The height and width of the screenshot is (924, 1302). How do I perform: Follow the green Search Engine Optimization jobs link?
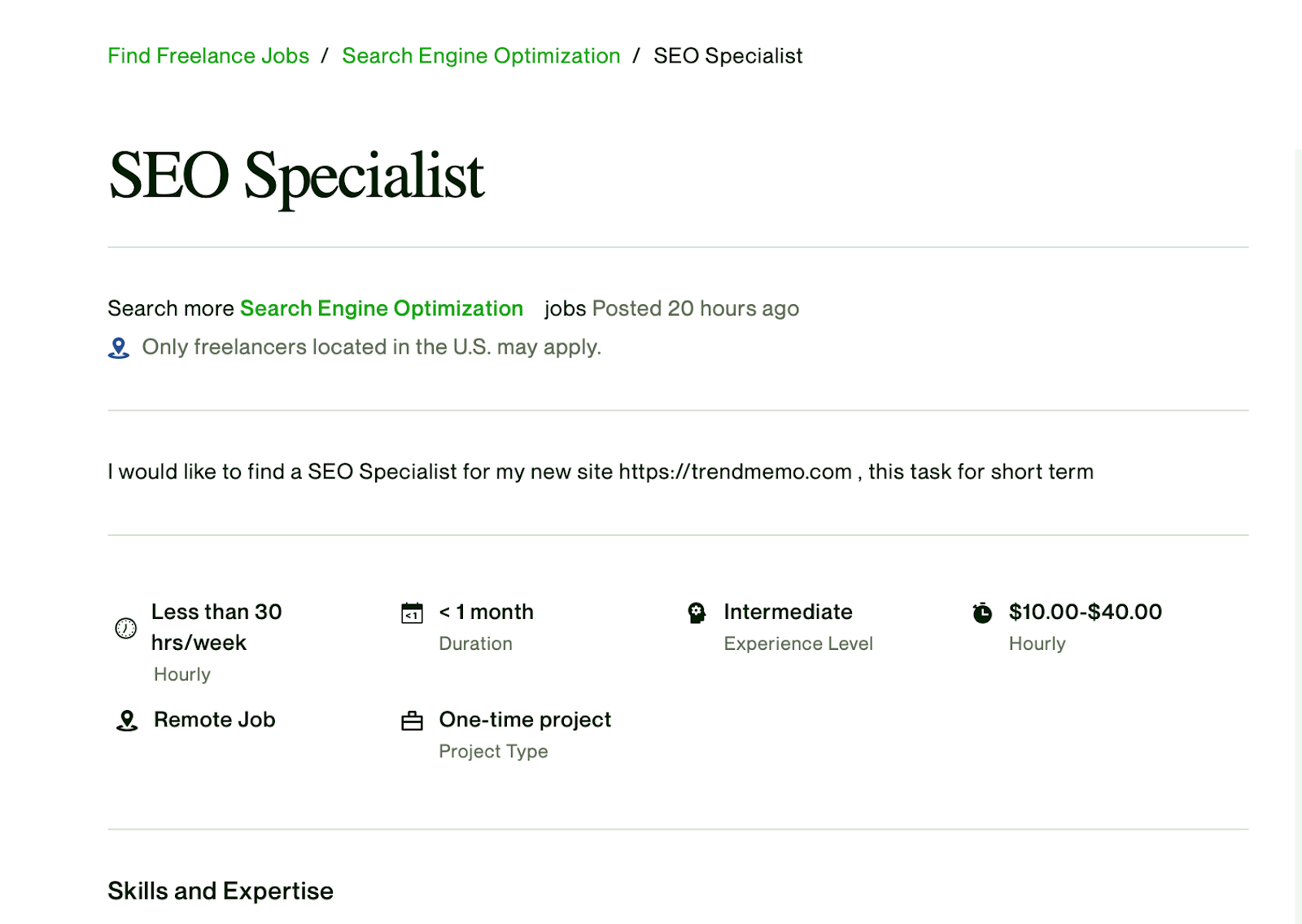381,309
